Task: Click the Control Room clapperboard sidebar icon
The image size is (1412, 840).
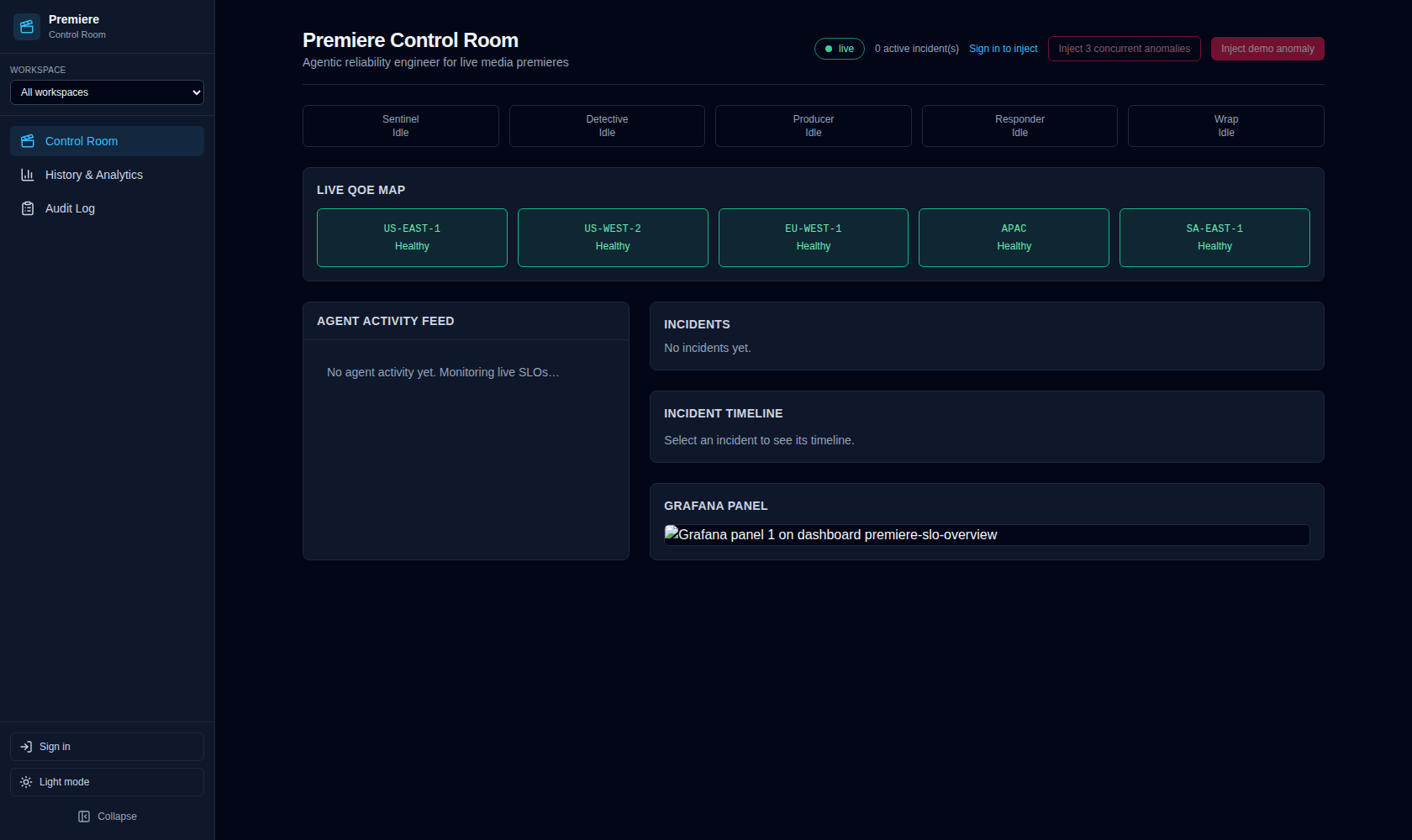Action: coord(28,141)
